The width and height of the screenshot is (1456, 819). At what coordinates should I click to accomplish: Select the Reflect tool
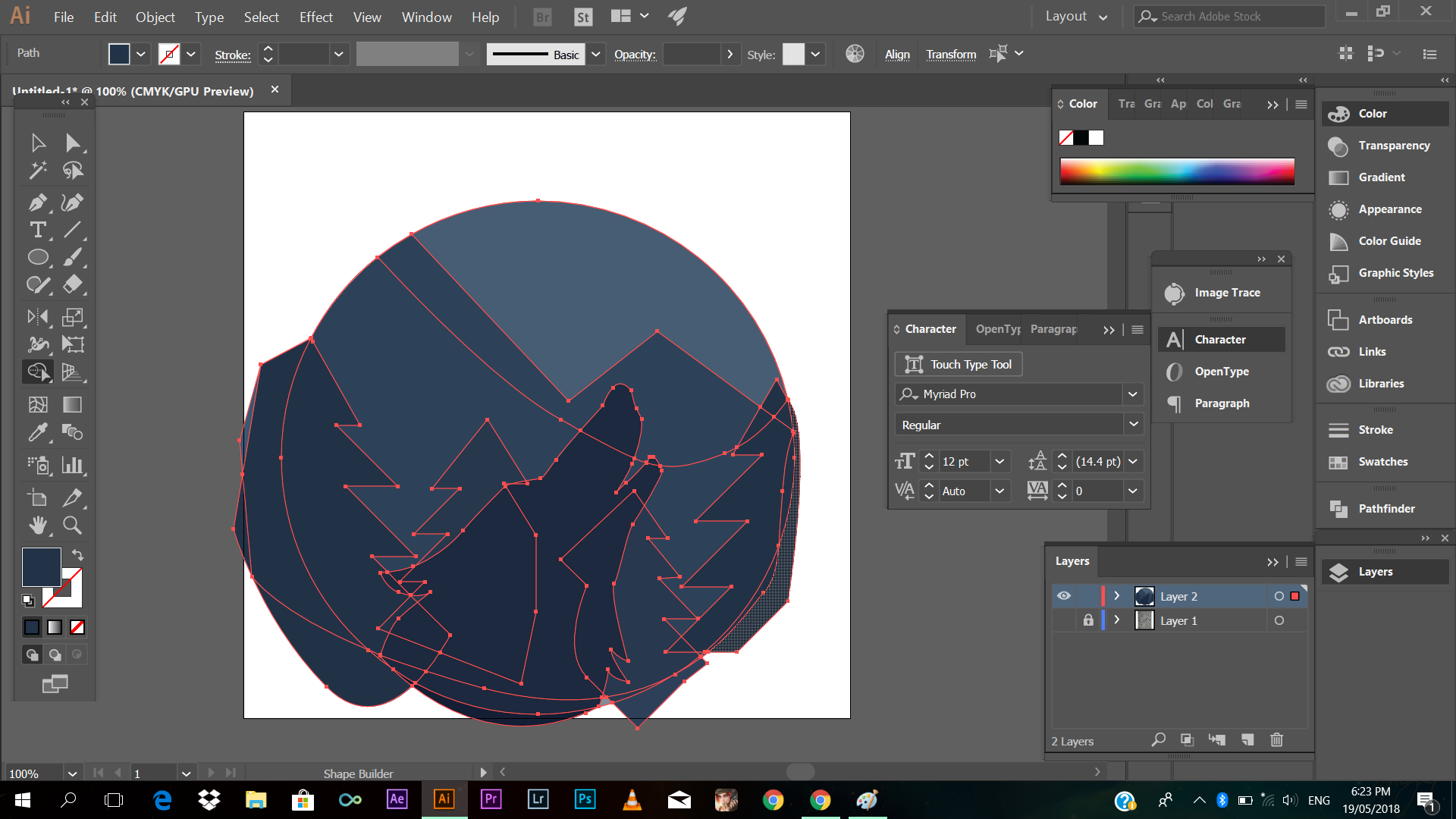click(x=38, y=317)
